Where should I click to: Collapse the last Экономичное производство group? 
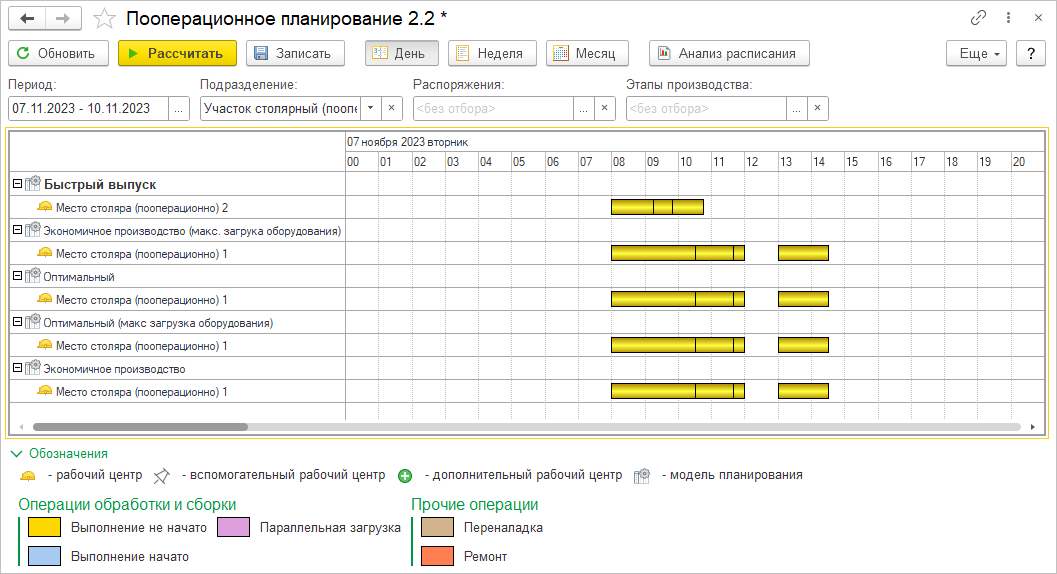tap(18, 368)
